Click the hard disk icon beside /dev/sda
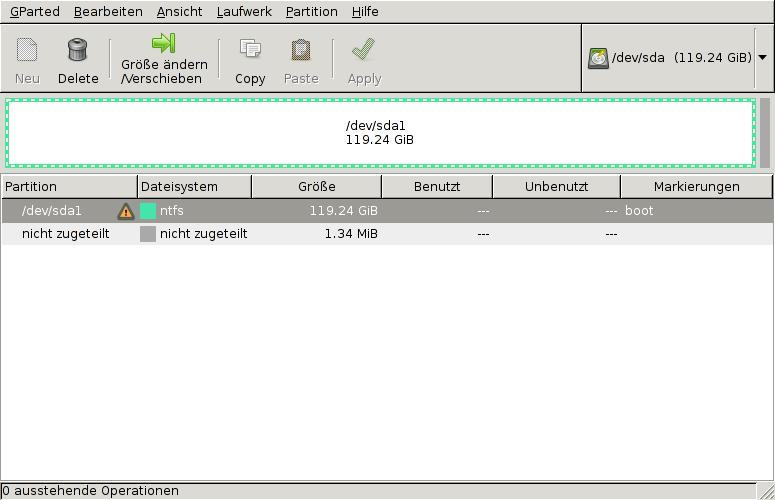This screenshot has height=500, width=775. pos(598,58)
